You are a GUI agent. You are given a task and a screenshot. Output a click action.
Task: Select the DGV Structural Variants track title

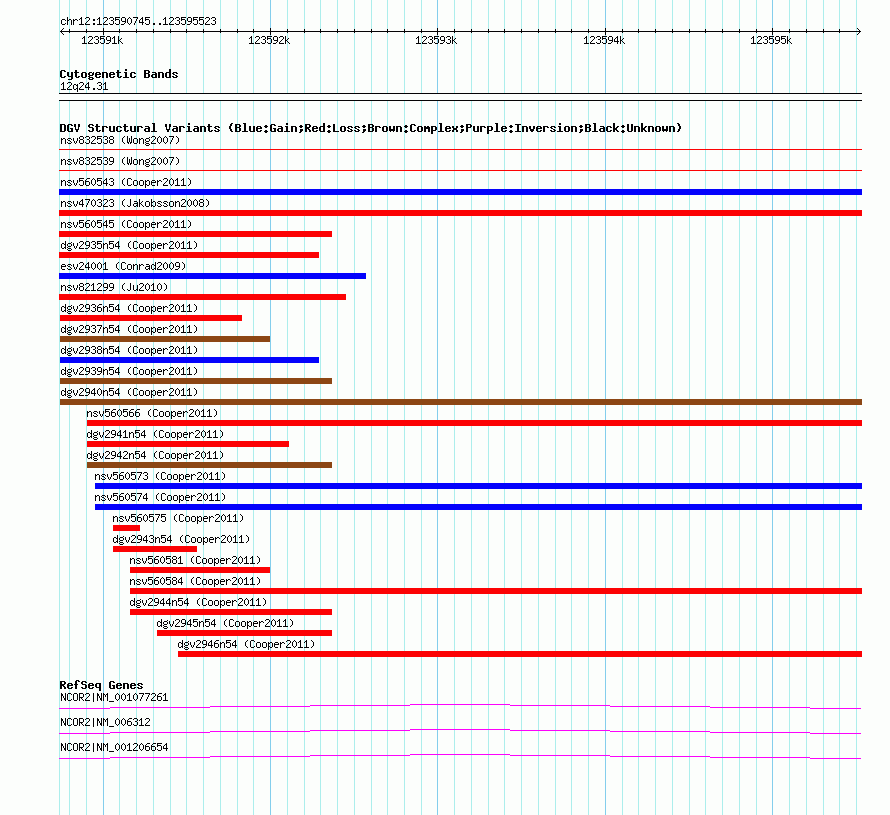371,128
